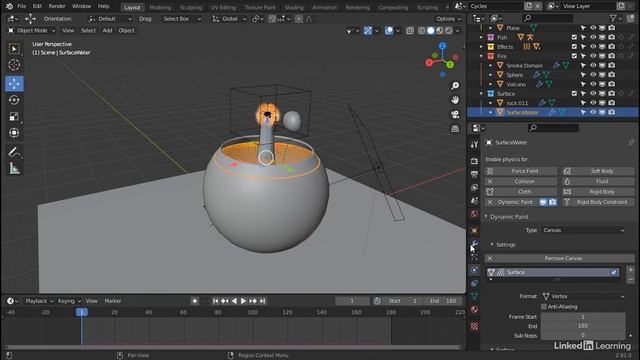Image resolution: width=640 pixels, height=360 pixels.
Task: Open the viewport Add menu
Action: pos(107,31)
